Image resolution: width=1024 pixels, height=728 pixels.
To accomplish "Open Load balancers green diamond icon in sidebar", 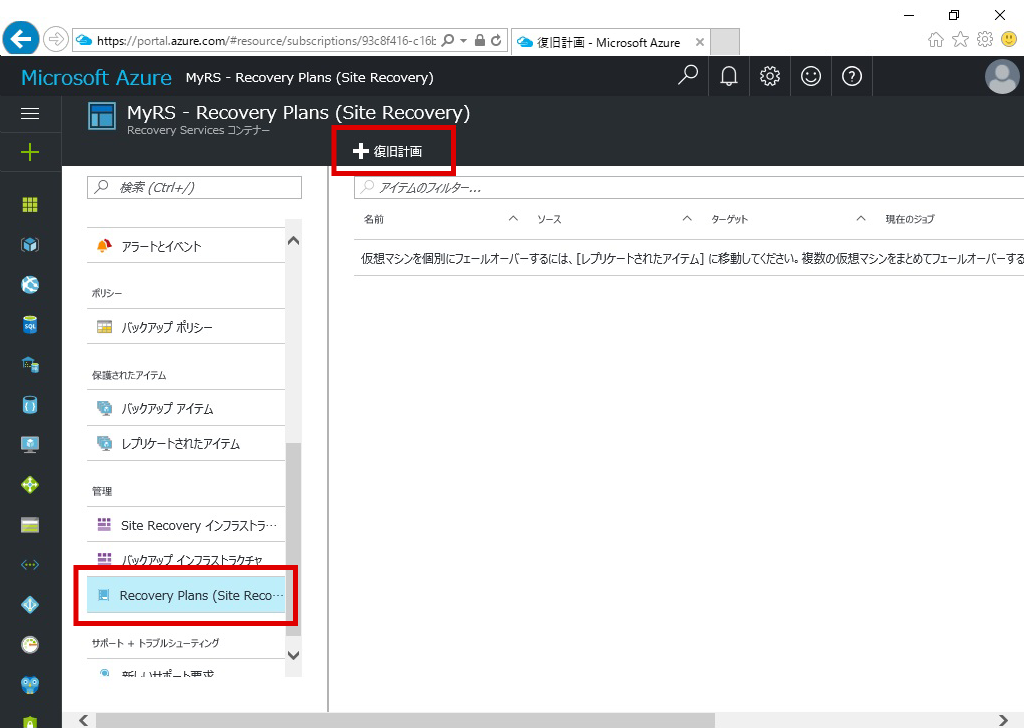I will [x=30, y=484].
